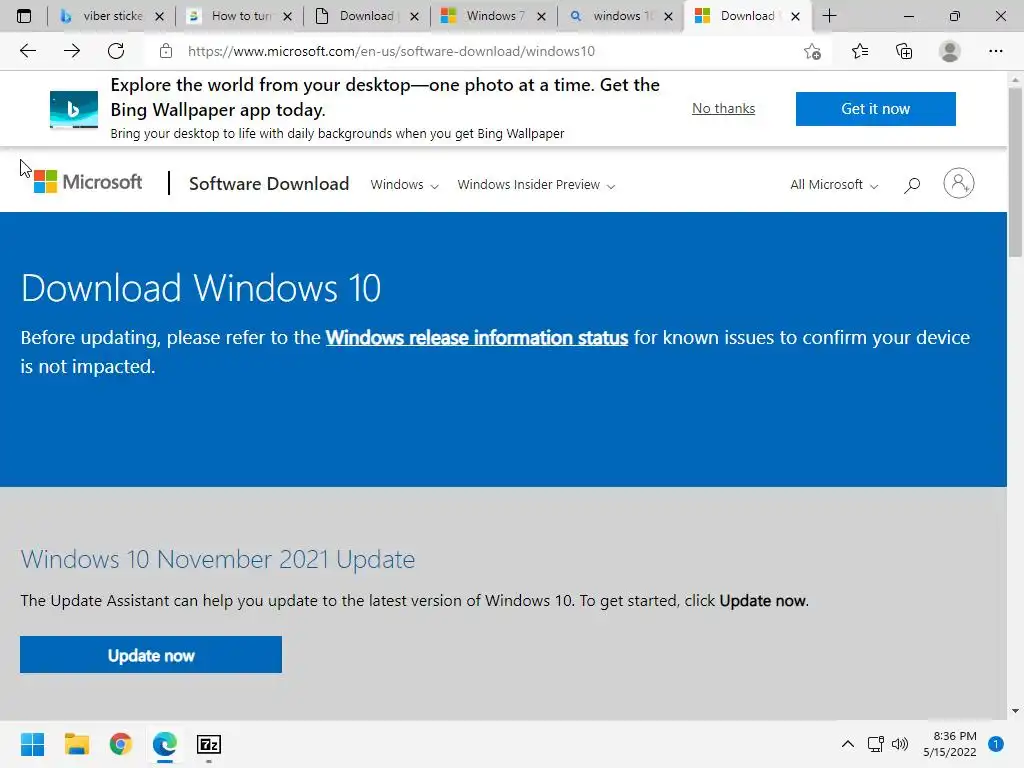Open the vertical tabs actions menu icon

coord(24,16)
